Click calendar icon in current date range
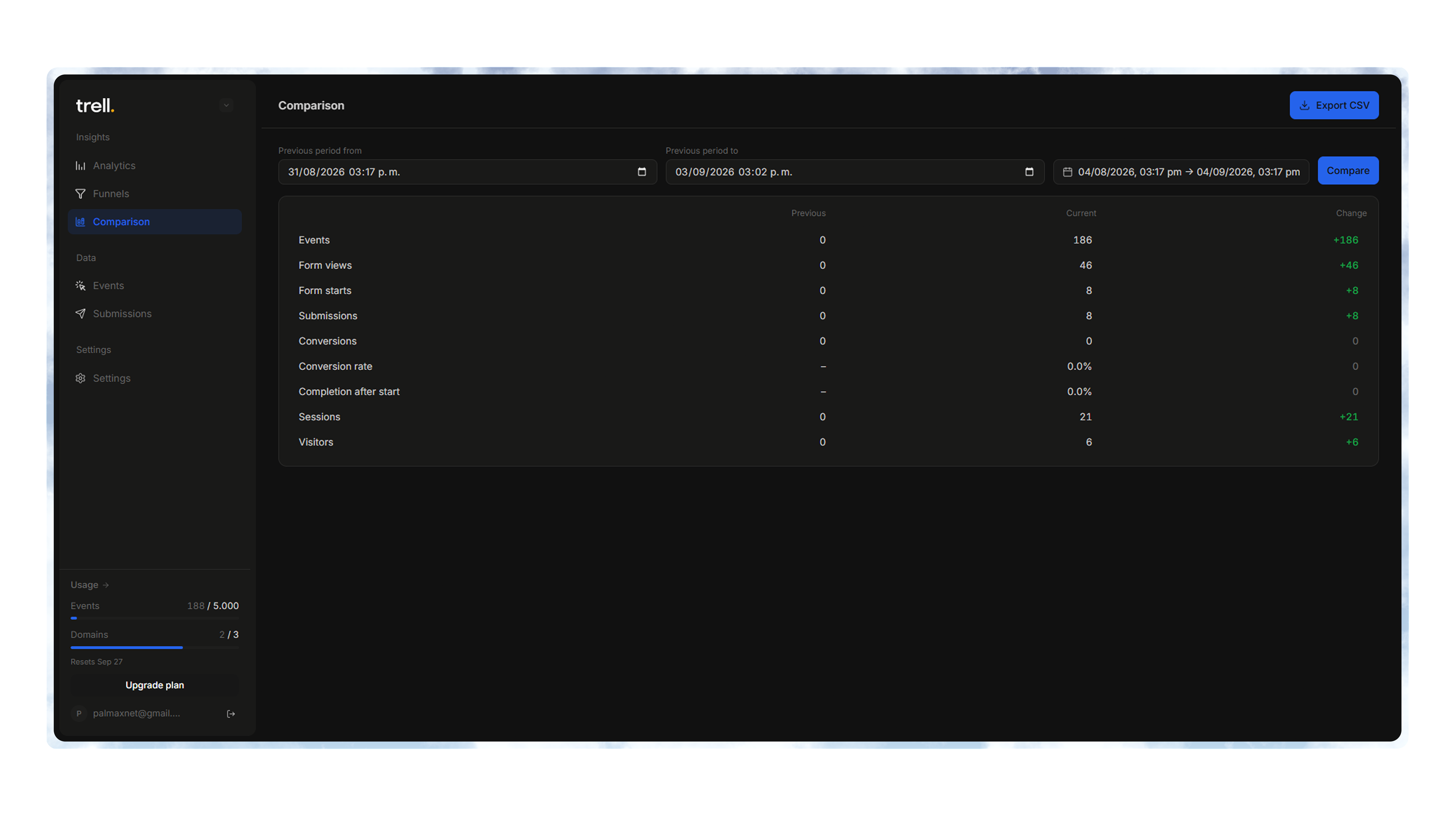Screen dimensions: 1456x816 coord(1067,172)
